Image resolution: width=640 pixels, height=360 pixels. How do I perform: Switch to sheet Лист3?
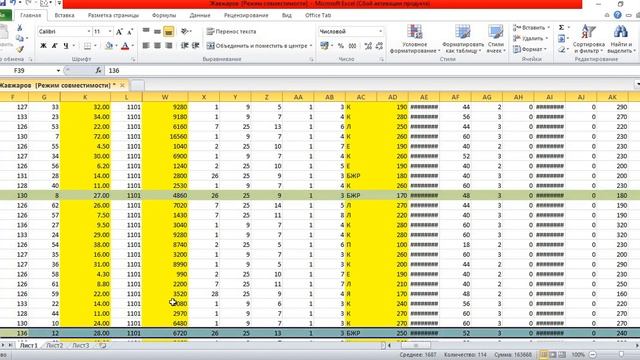[80, 346]
